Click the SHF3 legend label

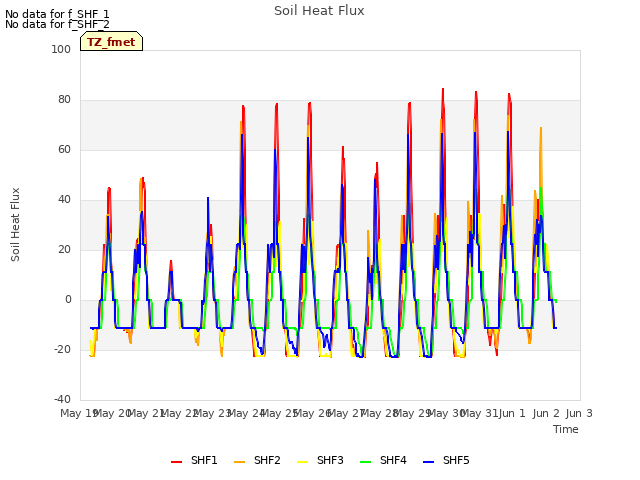tap(330, 460)
